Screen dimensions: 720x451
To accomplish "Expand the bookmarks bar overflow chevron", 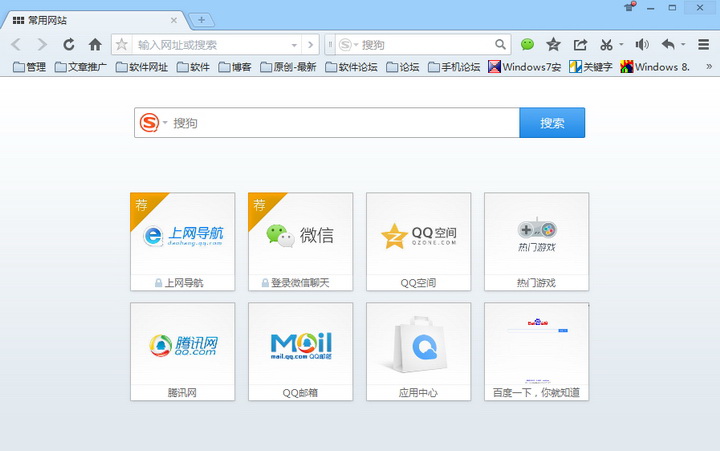I will coord(709,67).
